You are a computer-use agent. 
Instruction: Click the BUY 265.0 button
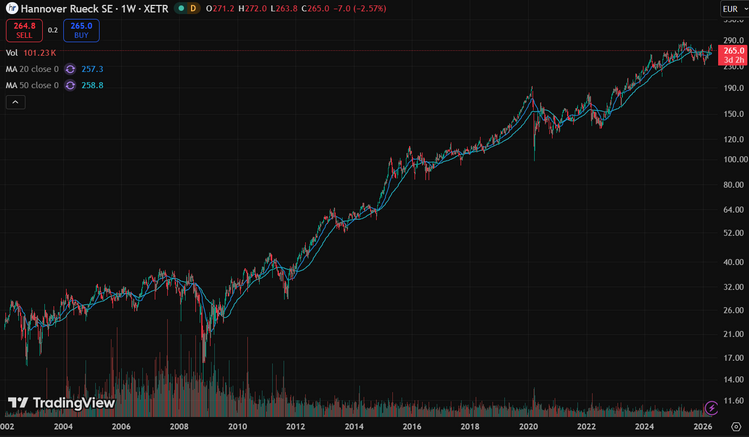click(x=81, y=30)
